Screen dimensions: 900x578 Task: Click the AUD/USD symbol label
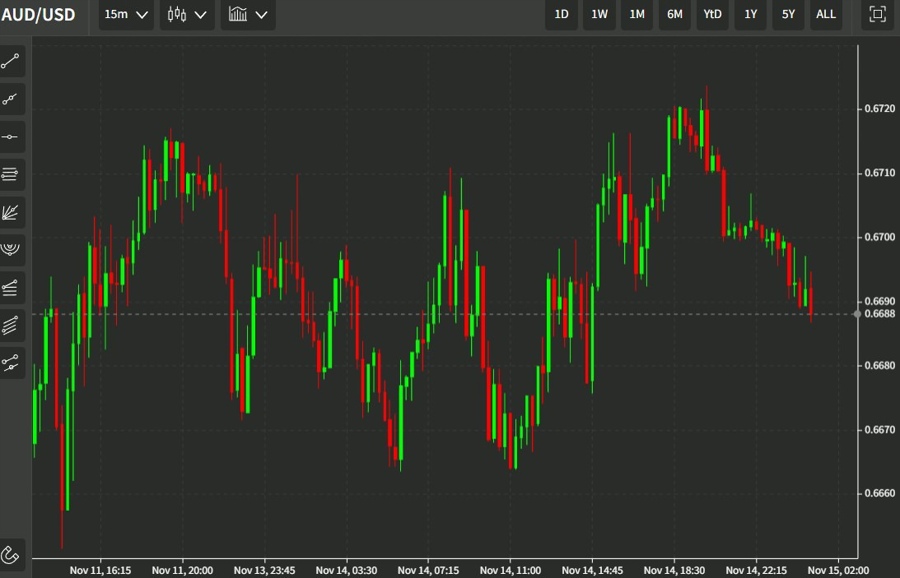point(40,15)
